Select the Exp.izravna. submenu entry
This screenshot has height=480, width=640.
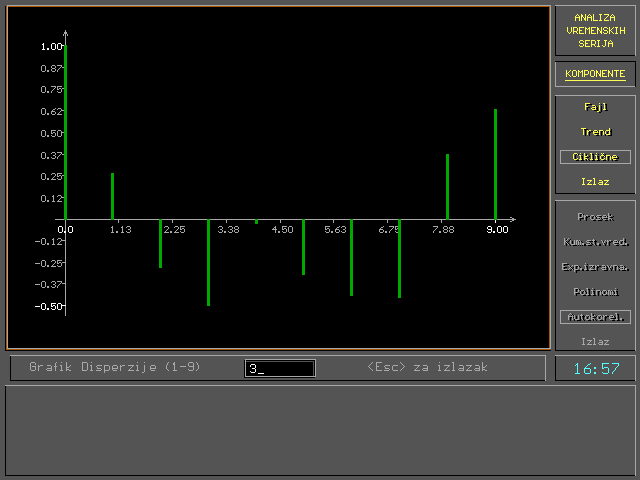[x=595, y=267]
